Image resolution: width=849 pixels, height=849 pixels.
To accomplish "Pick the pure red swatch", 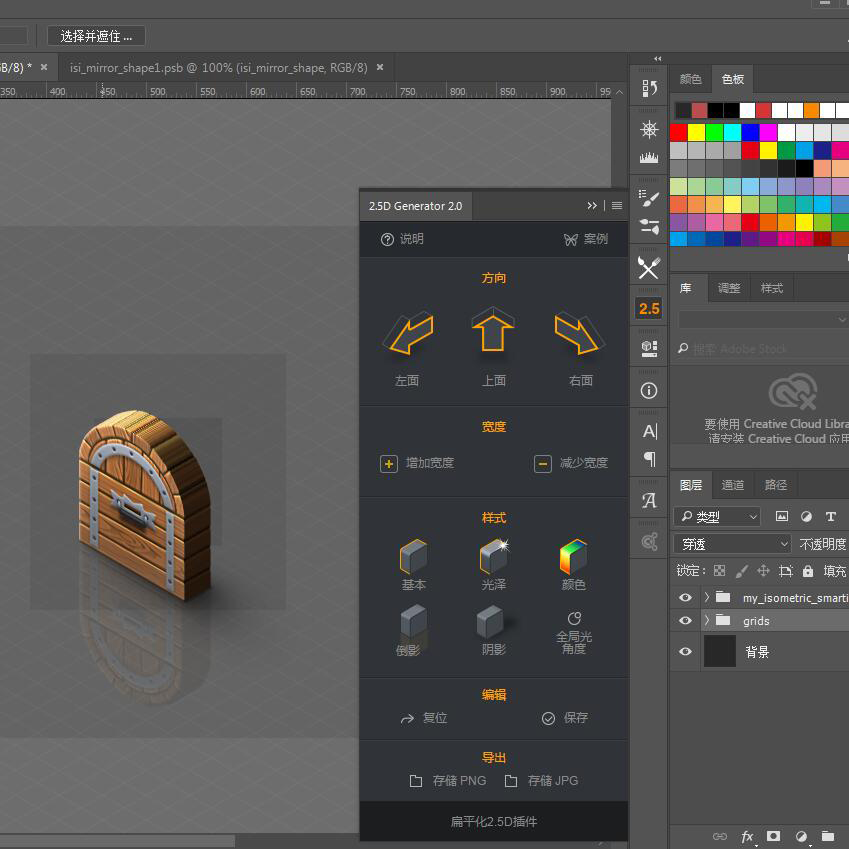I will [679, 132].
